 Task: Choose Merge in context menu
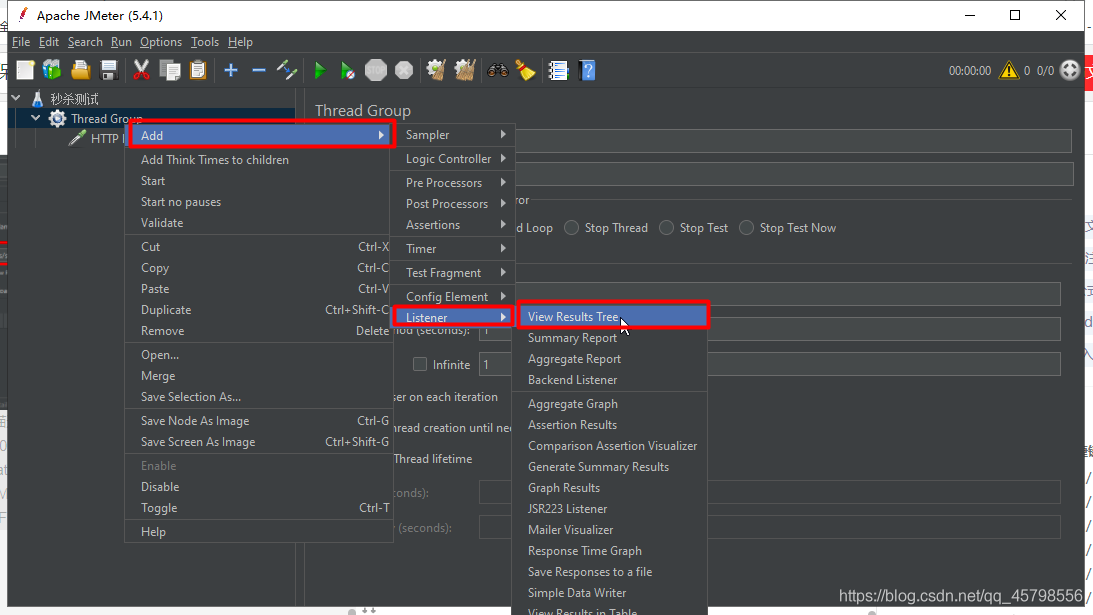[x=258, y=376]
